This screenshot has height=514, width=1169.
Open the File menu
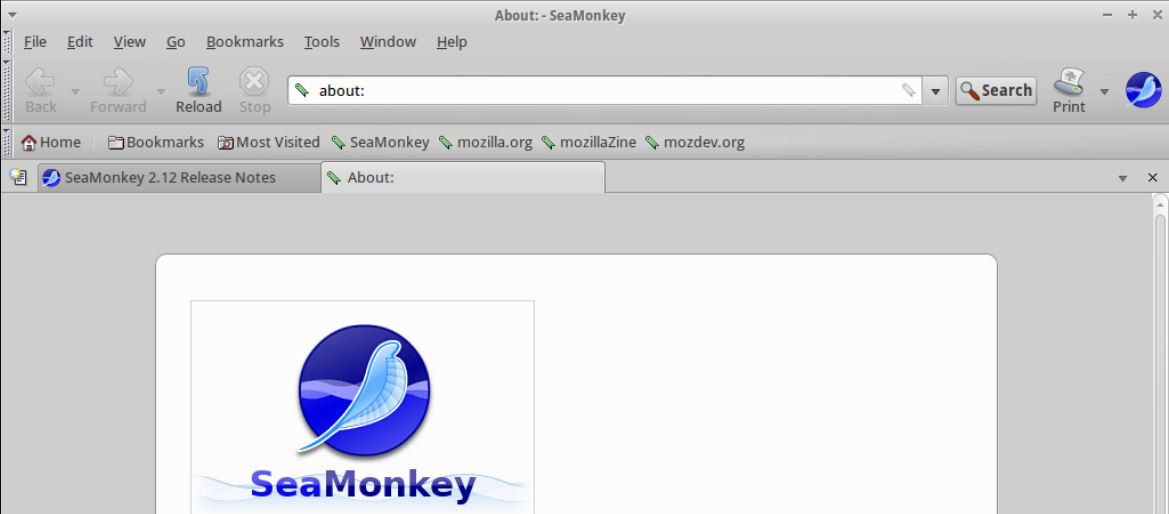pyautogui.click(x=35, y=42)
